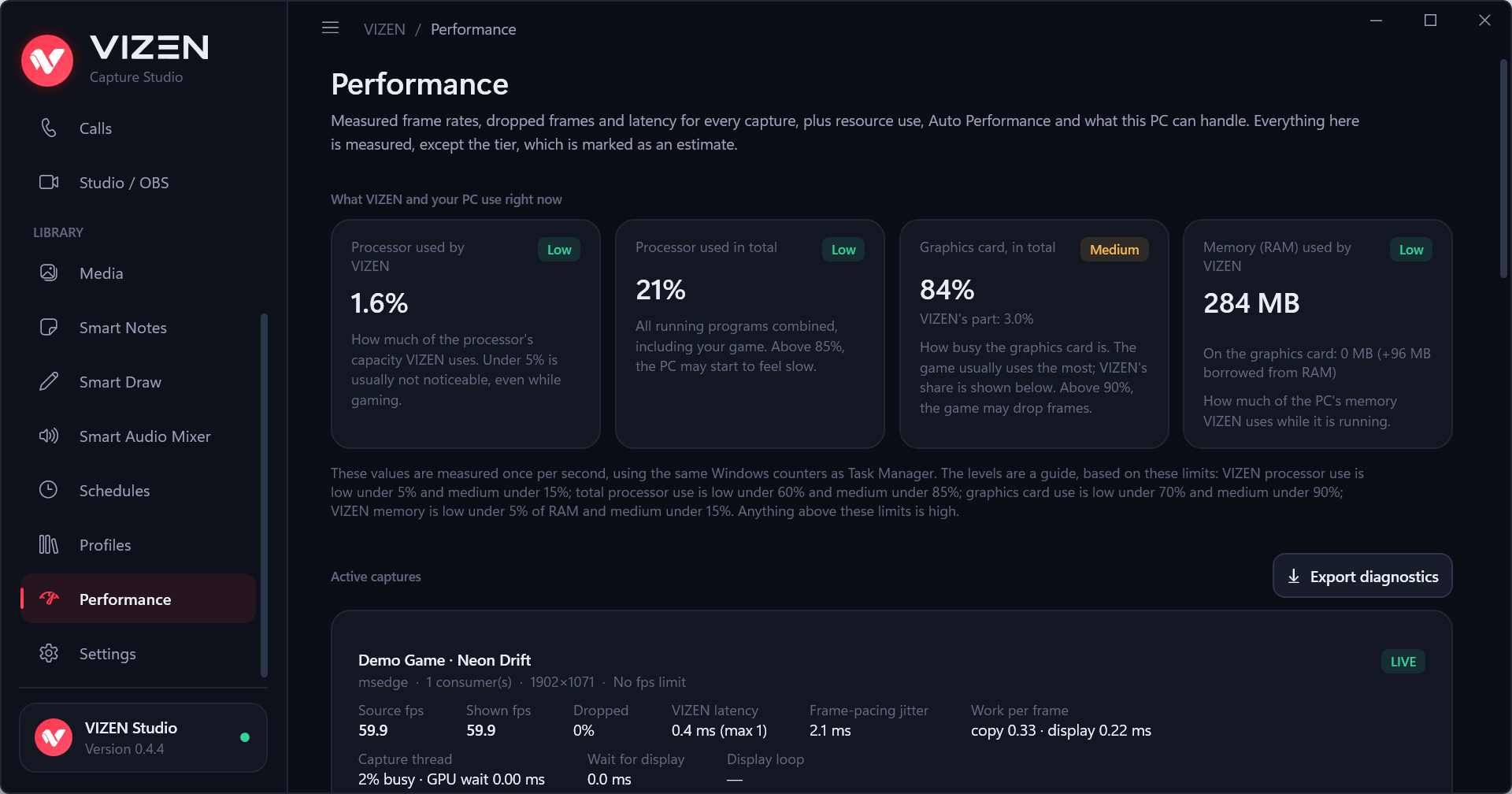The width and height of the screenshot is (1512, 794).
Task: Select the Smart Notes sticky-note icon
Action: (49, 327)
